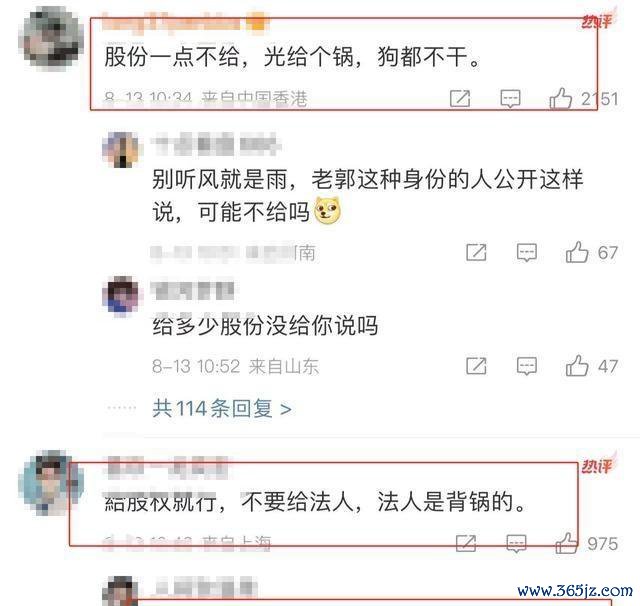Open avatar of 别听风就是雨 replier

click(120, 149)
